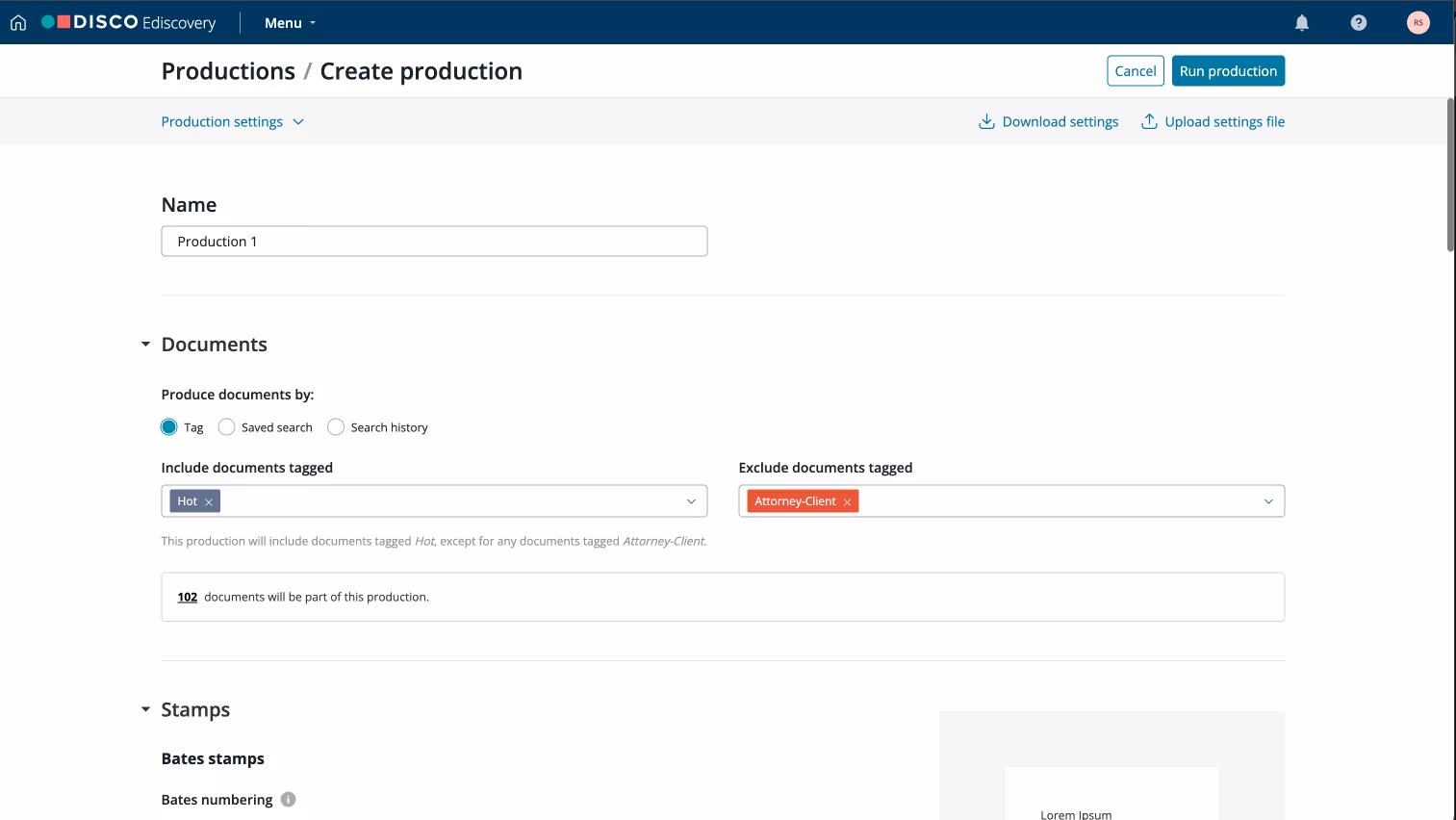1456x820 pixels.
Task: Open the help question mark icon
Action: pos(1359,22)
